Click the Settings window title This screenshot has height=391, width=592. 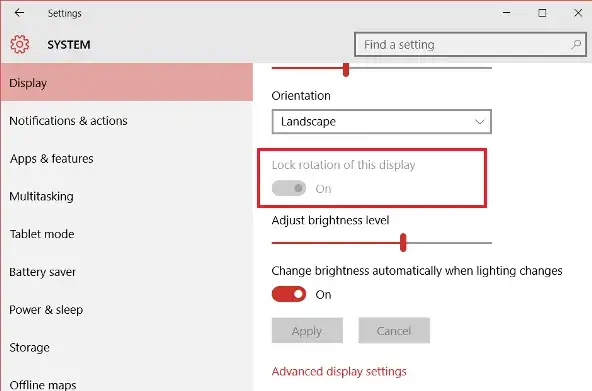point(65,13)
